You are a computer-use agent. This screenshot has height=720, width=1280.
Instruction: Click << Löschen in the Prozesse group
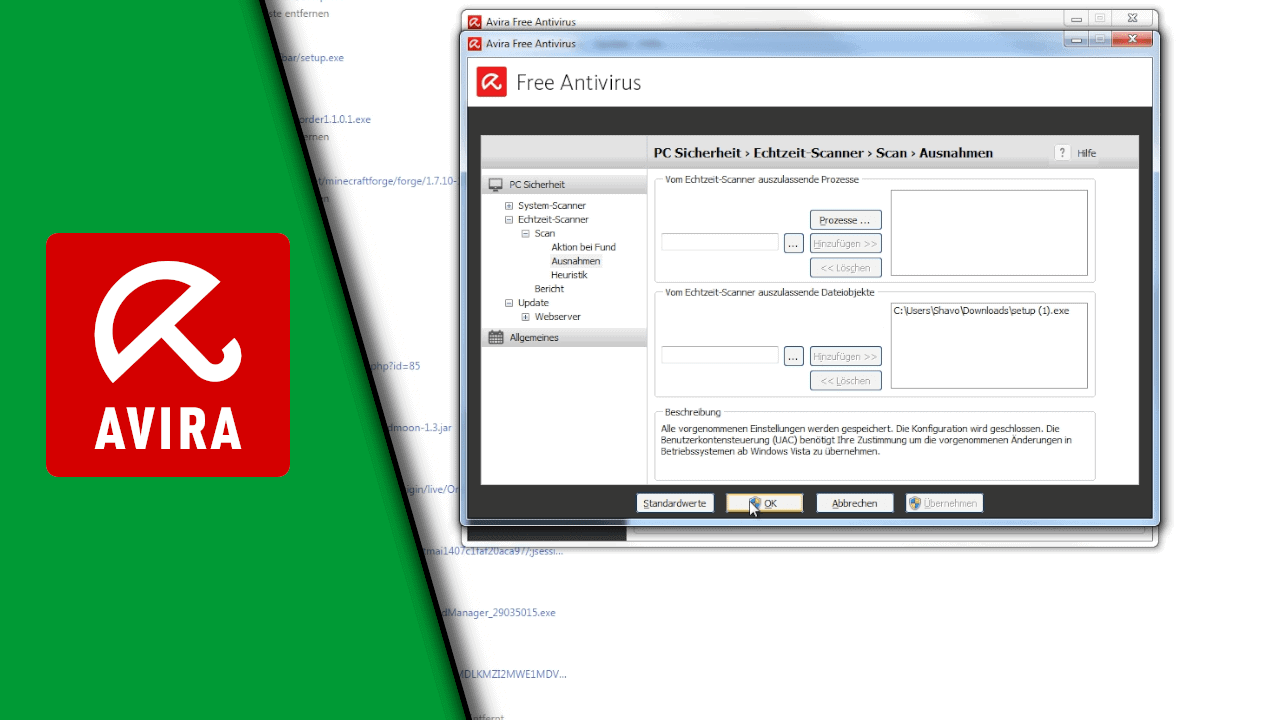(x=845, y=267)
